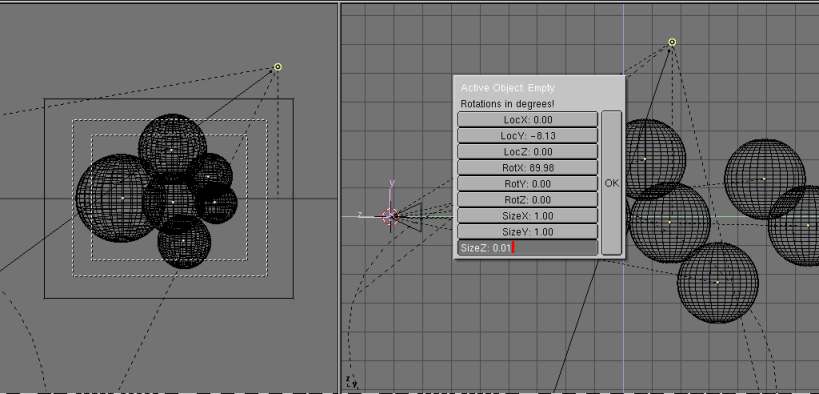
Task: Adjust the SizeX 1.00 field
Action: click(x=528, y=216)
